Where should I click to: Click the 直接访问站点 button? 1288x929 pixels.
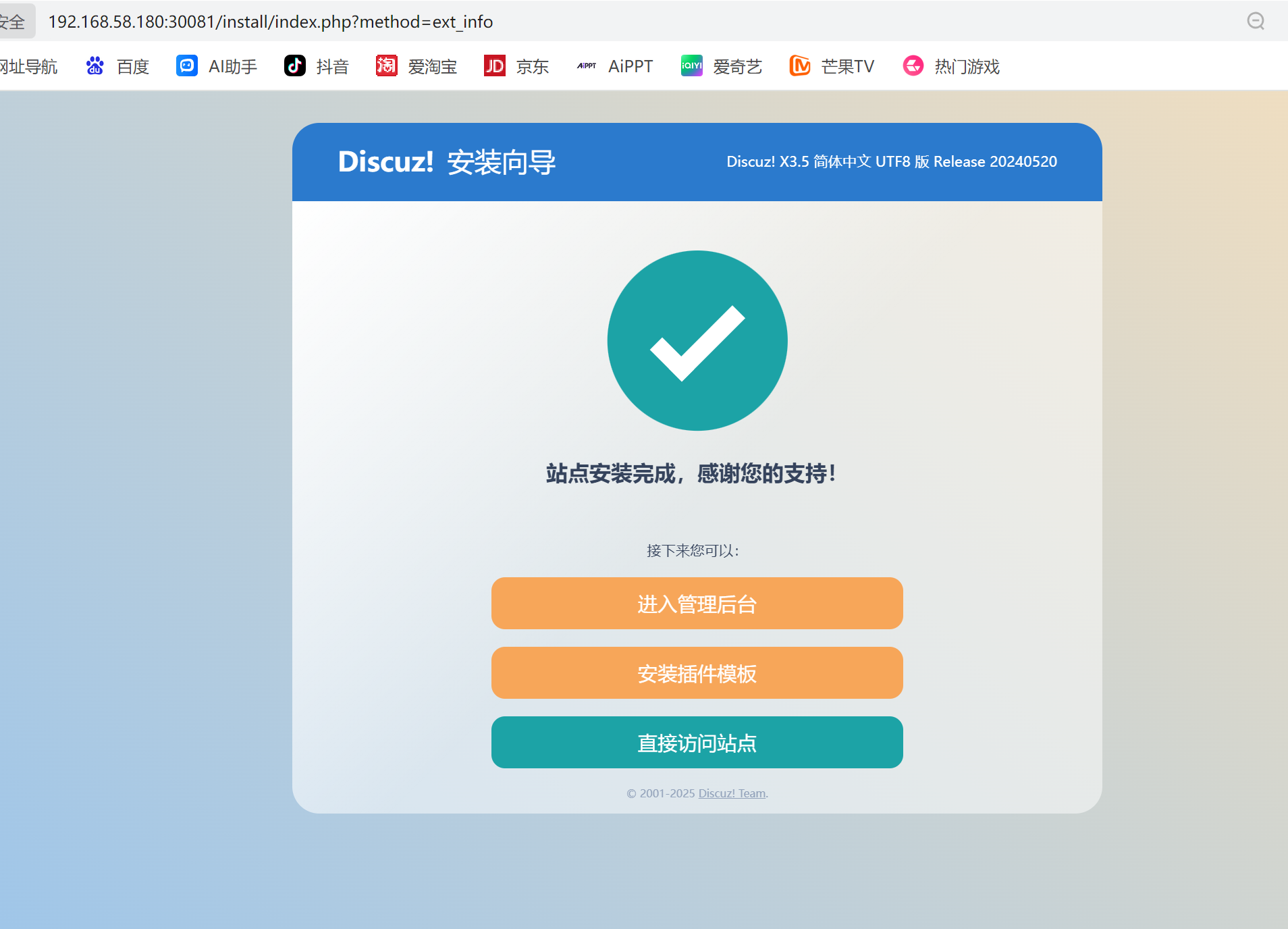pos(697,742)
